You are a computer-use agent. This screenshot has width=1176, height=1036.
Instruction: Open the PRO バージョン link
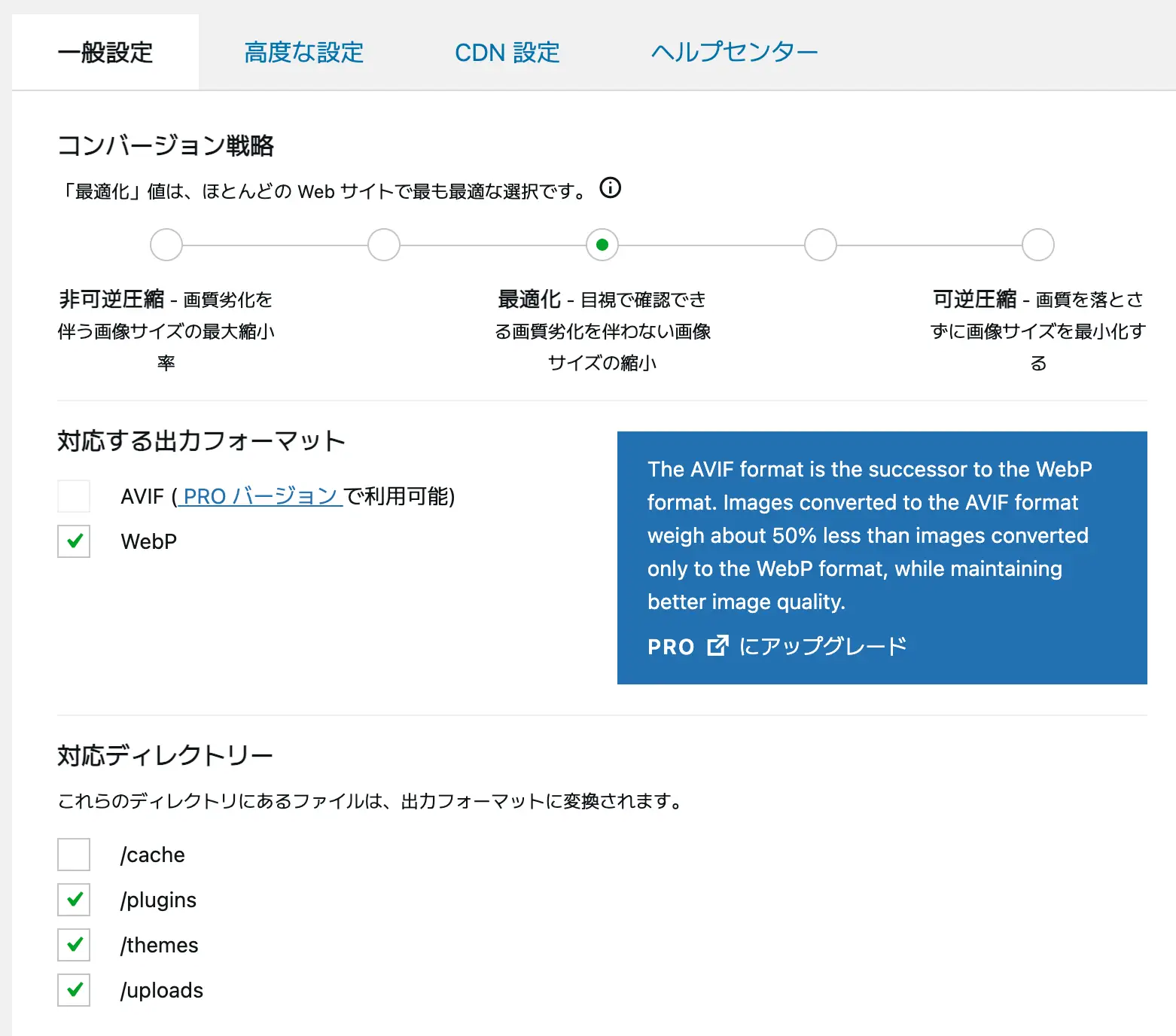pyautogui.click(x=260, y=496)
